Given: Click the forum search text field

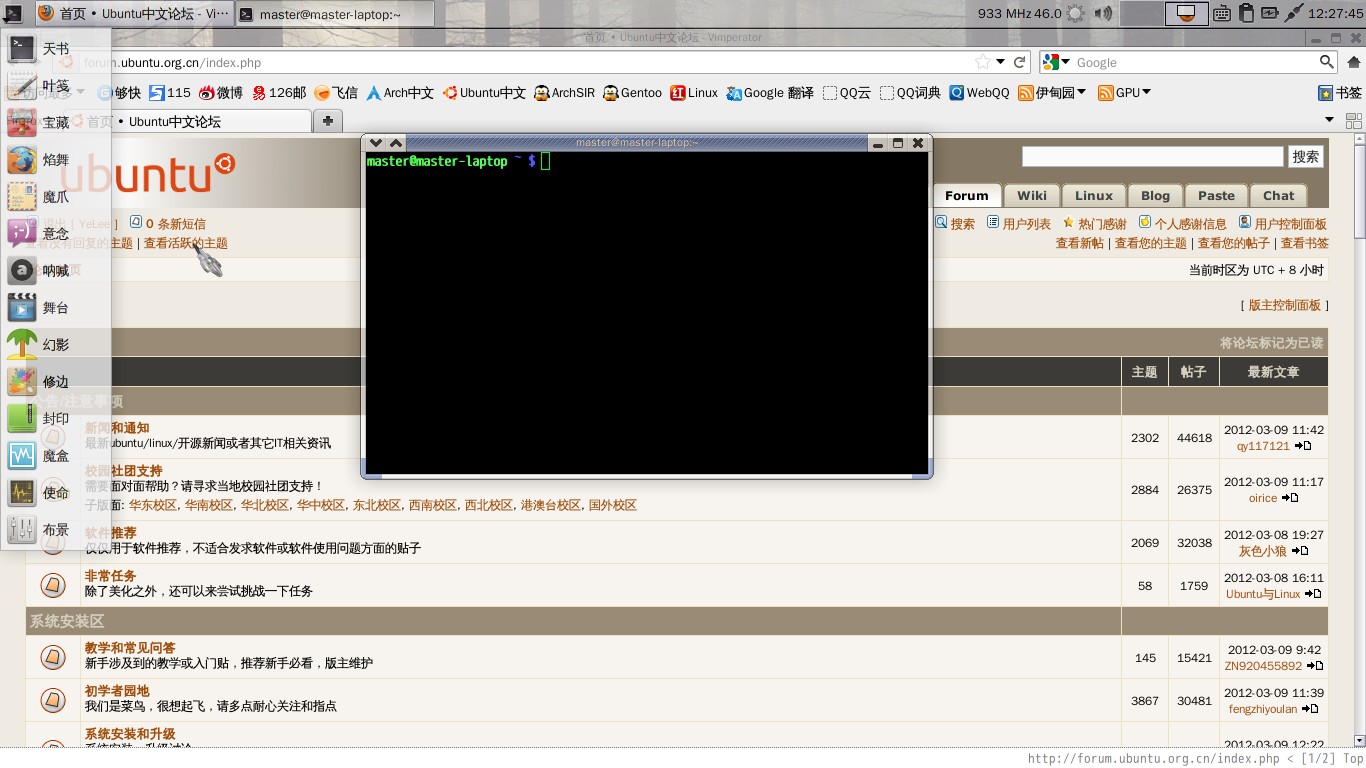Looking at the screenshot, I should tap(1152, 157).
